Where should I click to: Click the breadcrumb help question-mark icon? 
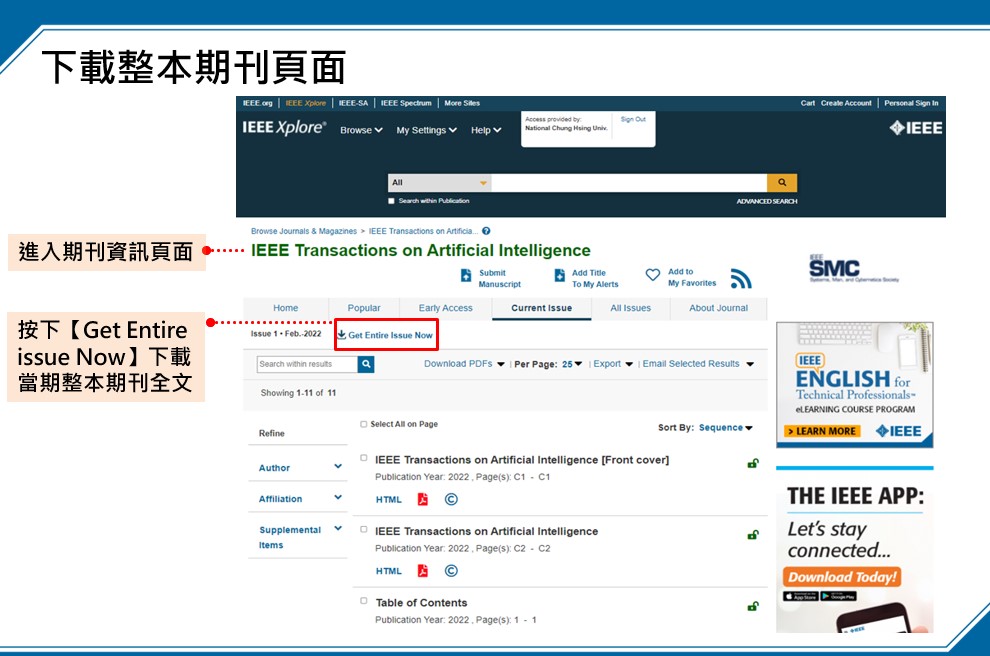(x=486, y=231)
